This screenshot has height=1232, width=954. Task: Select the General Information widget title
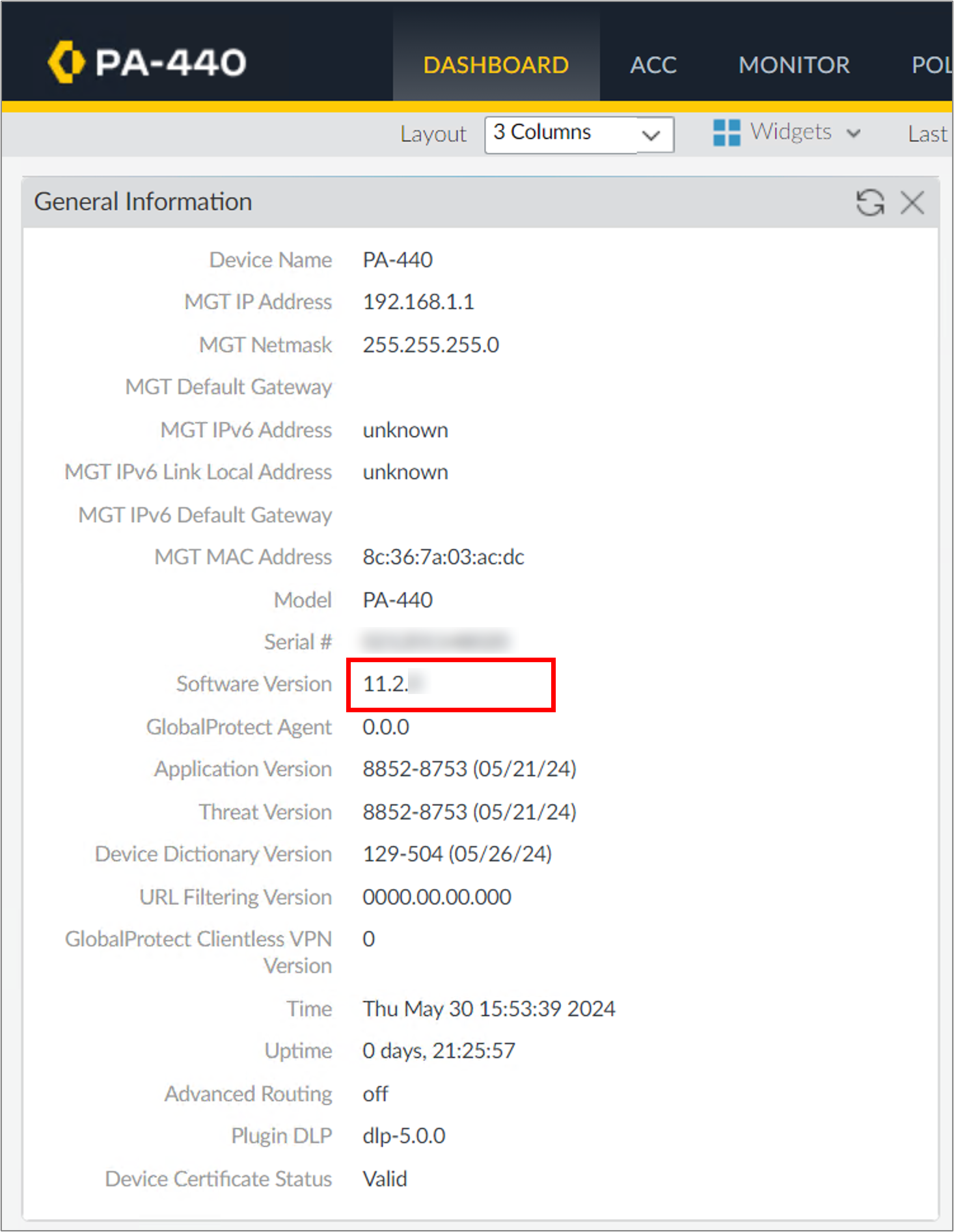click(x=143, y=202)
